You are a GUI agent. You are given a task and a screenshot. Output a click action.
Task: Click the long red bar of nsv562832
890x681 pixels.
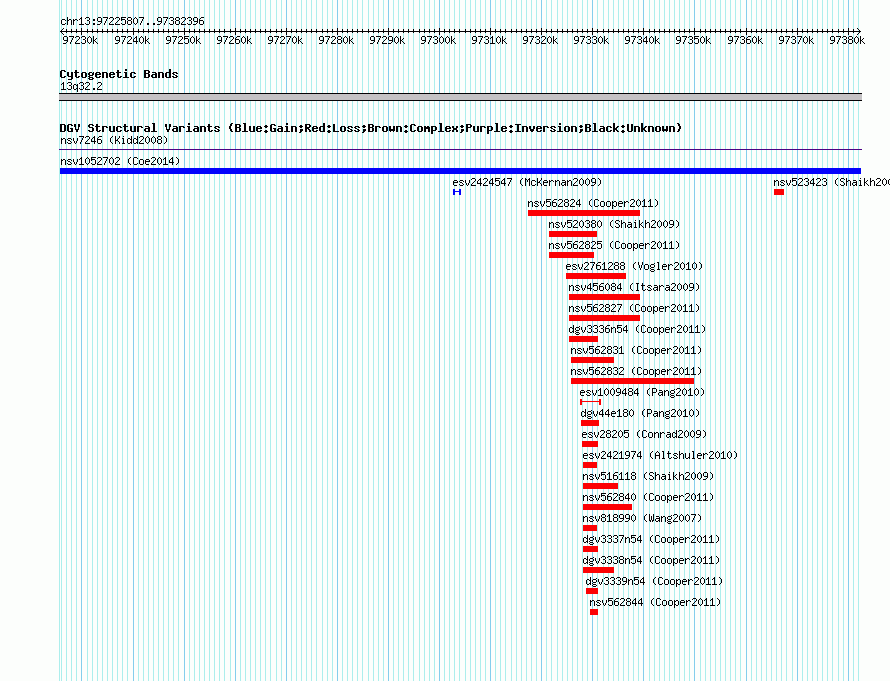click(x=632, y=381)
